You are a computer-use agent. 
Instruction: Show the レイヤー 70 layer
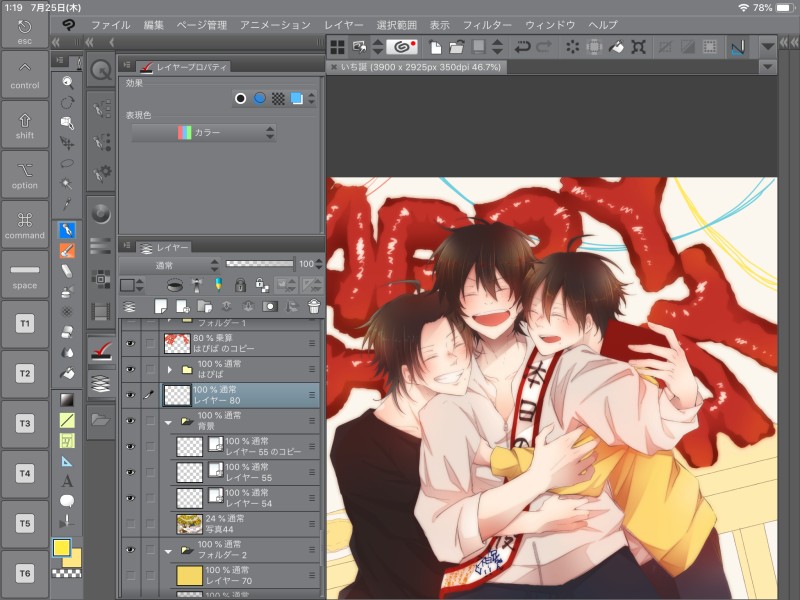click(x=131, y=575)
